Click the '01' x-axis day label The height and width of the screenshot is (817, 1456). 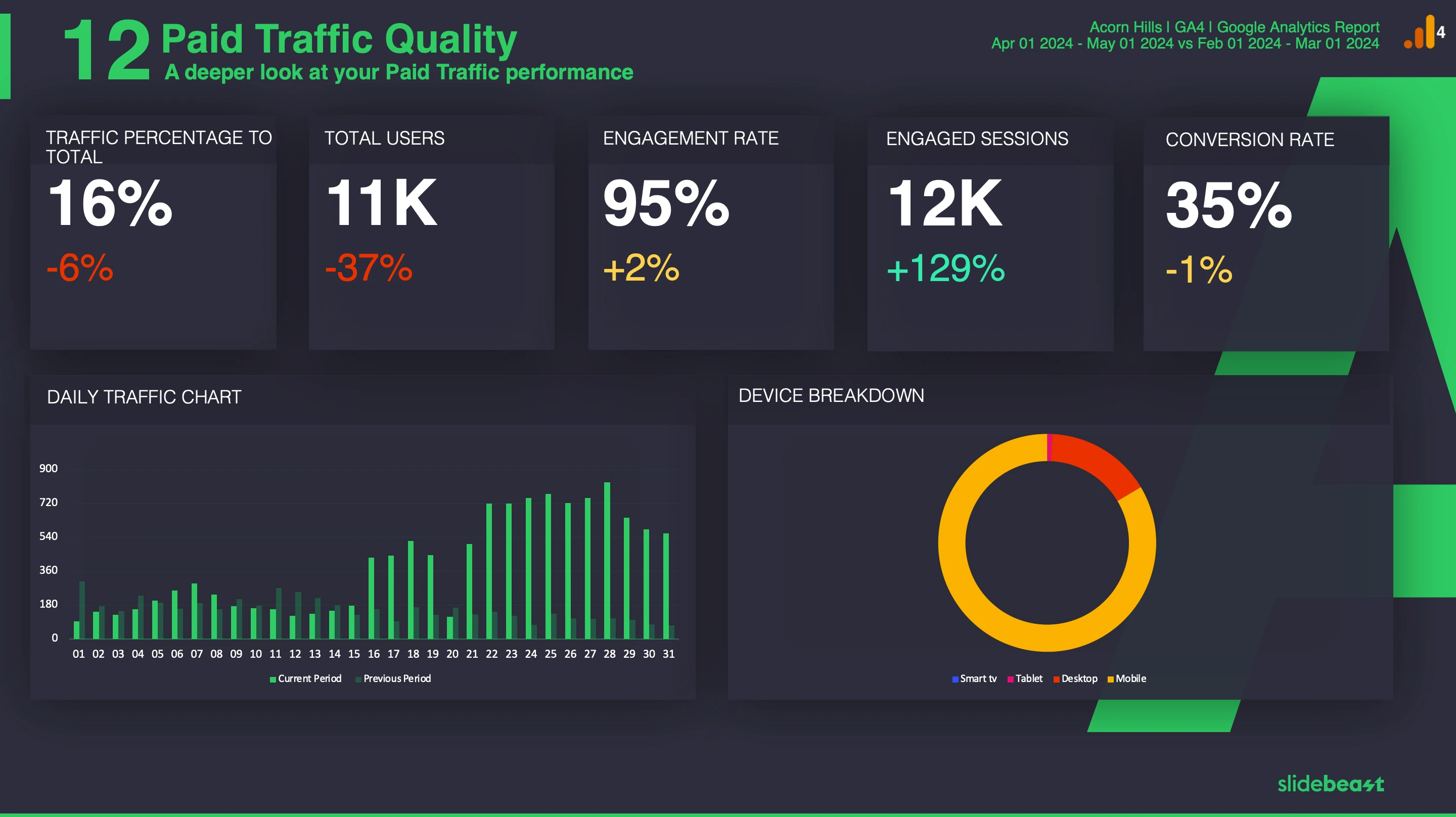tap(78, 654)
